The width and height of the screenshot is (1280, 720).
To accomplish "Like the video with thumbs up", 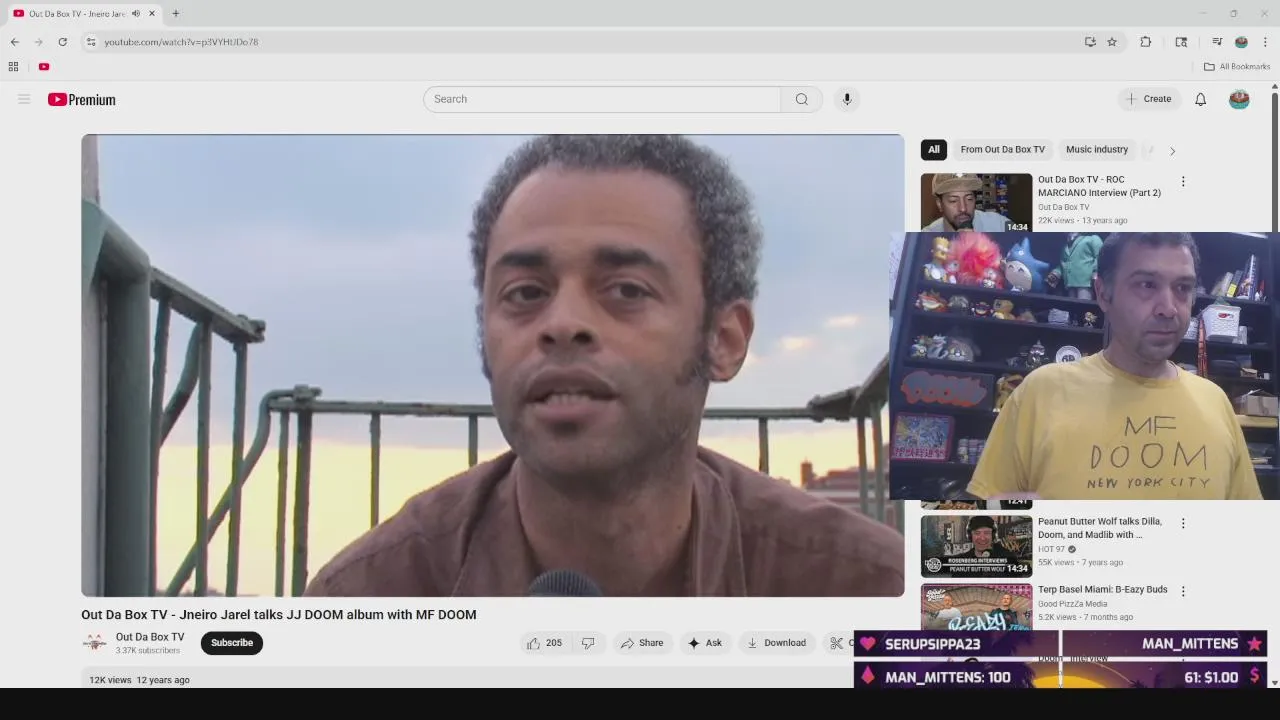I will tap(544, 643).
